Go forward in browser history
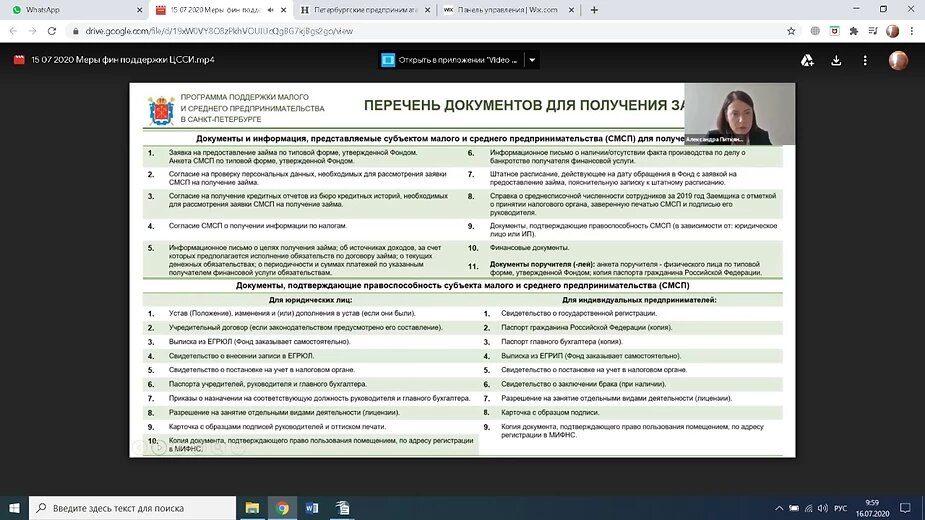 [32, 31]
